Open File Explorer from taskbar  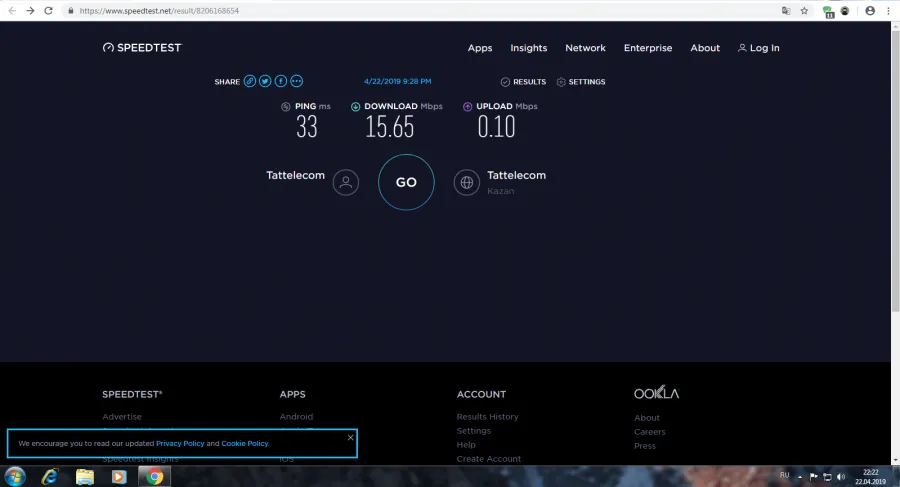tap(84, 477)
